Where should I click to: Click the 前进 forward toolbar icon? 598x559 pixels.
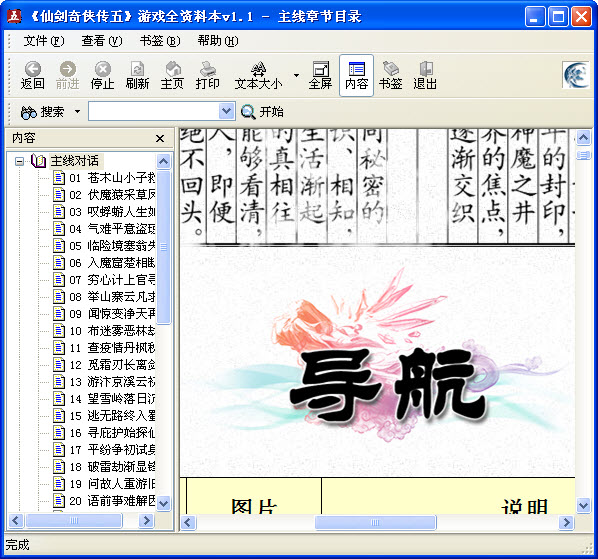[x=68, y=75]
